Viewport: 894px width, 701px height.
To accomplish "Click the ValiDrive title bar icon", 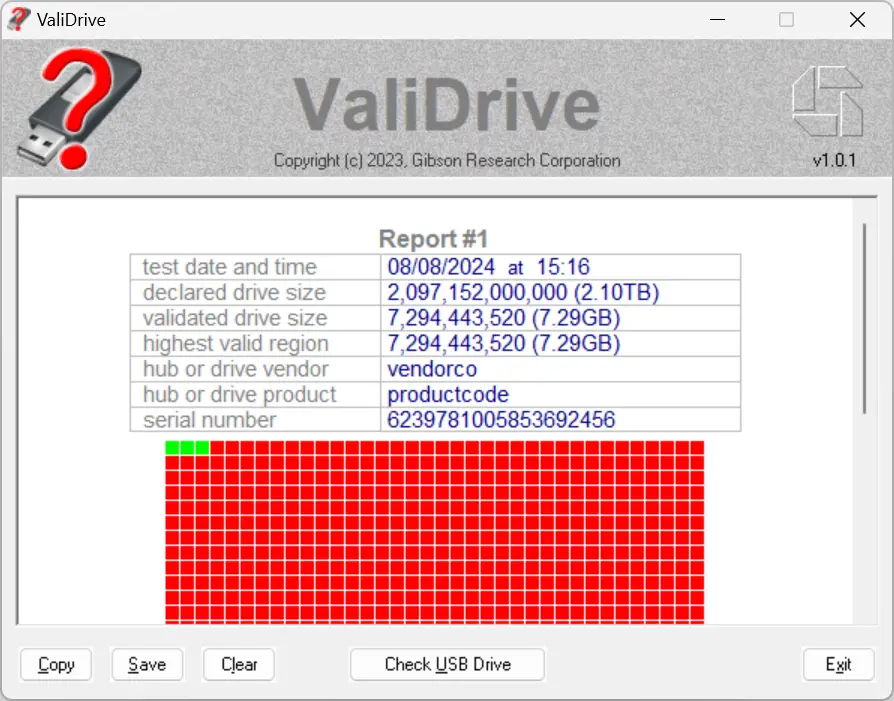I will [x=18, y=19].
